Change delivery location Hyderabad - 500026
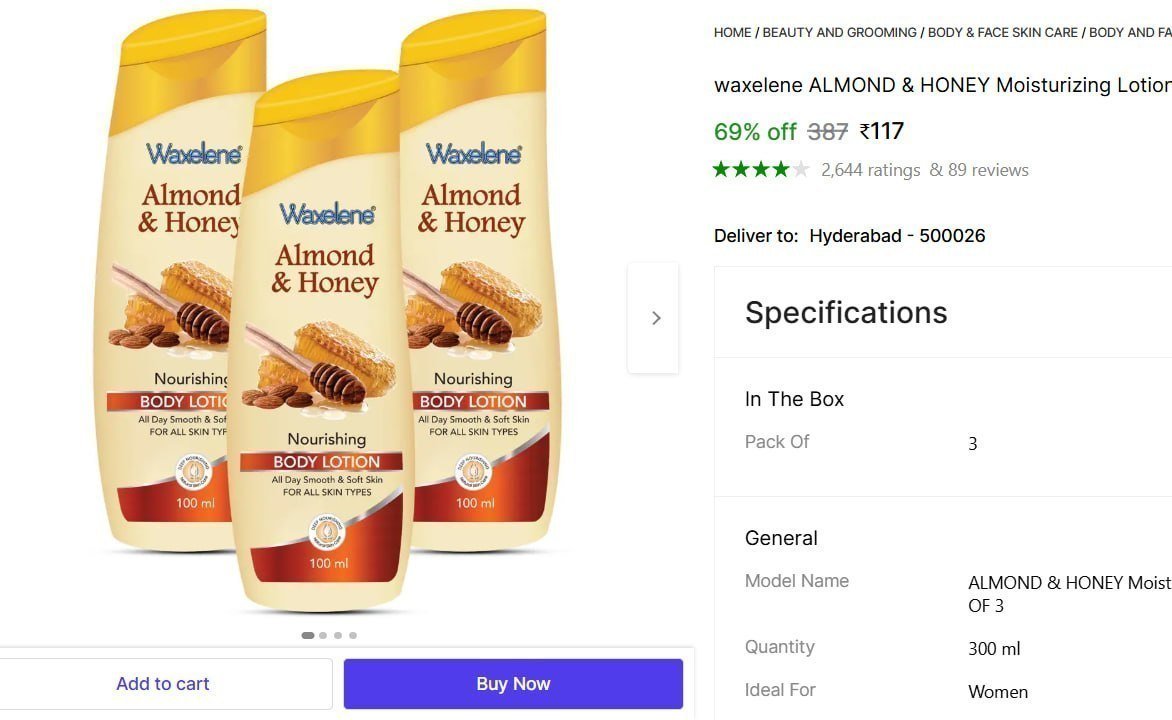1172x720 pixels. tap(897, 236)
